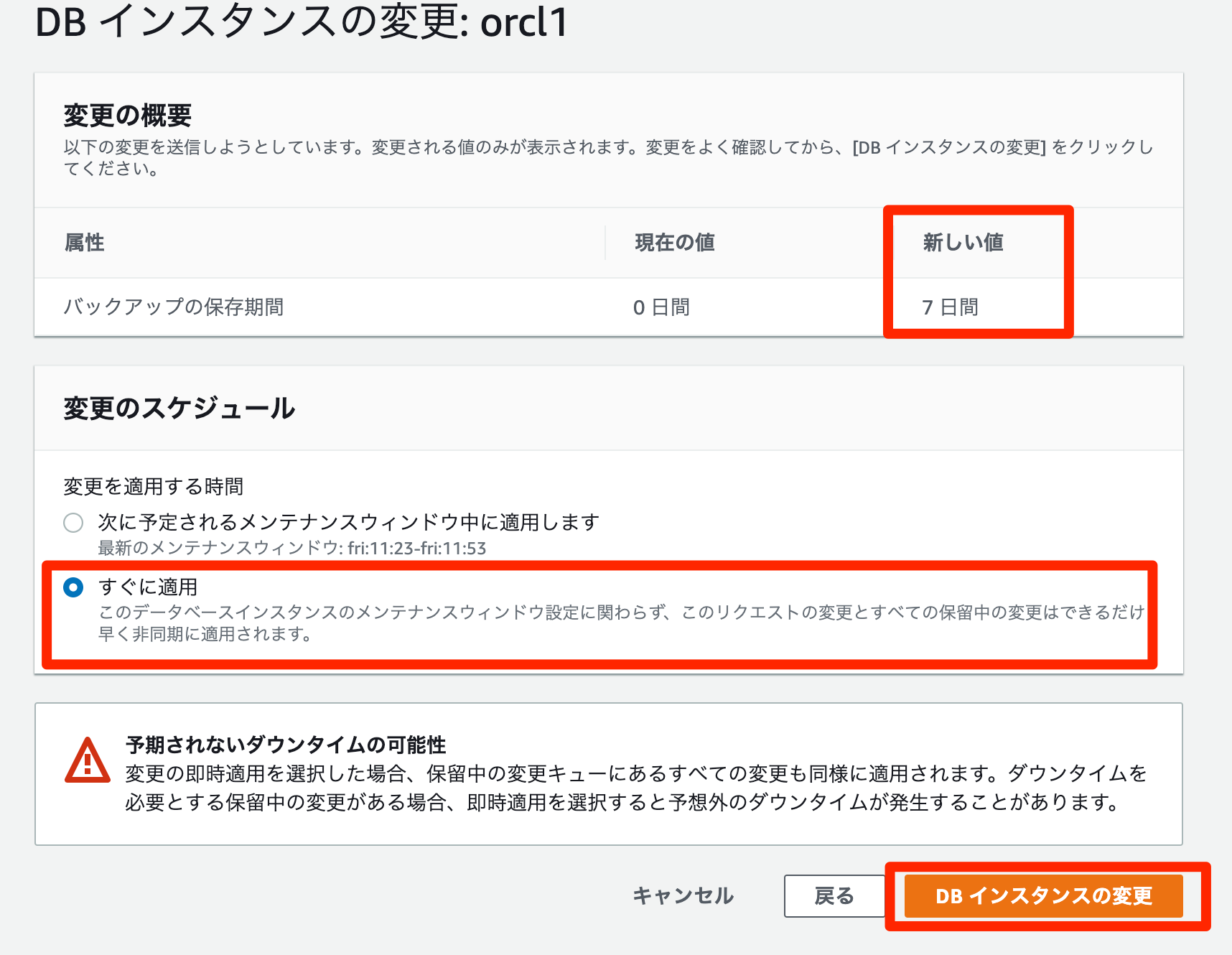
Task: Click the 新しい値 column header
Action: coord(963,243)
